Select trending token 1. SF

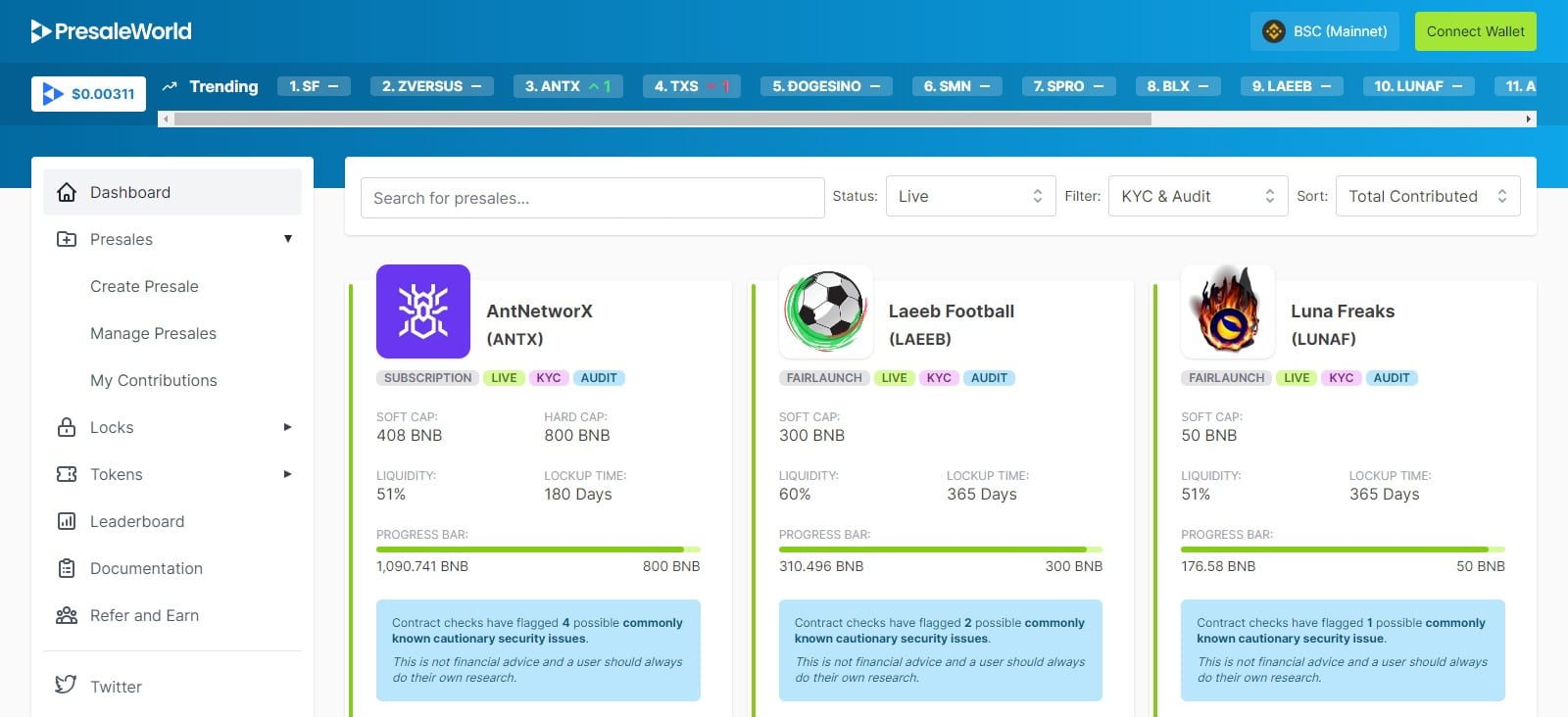314,86
